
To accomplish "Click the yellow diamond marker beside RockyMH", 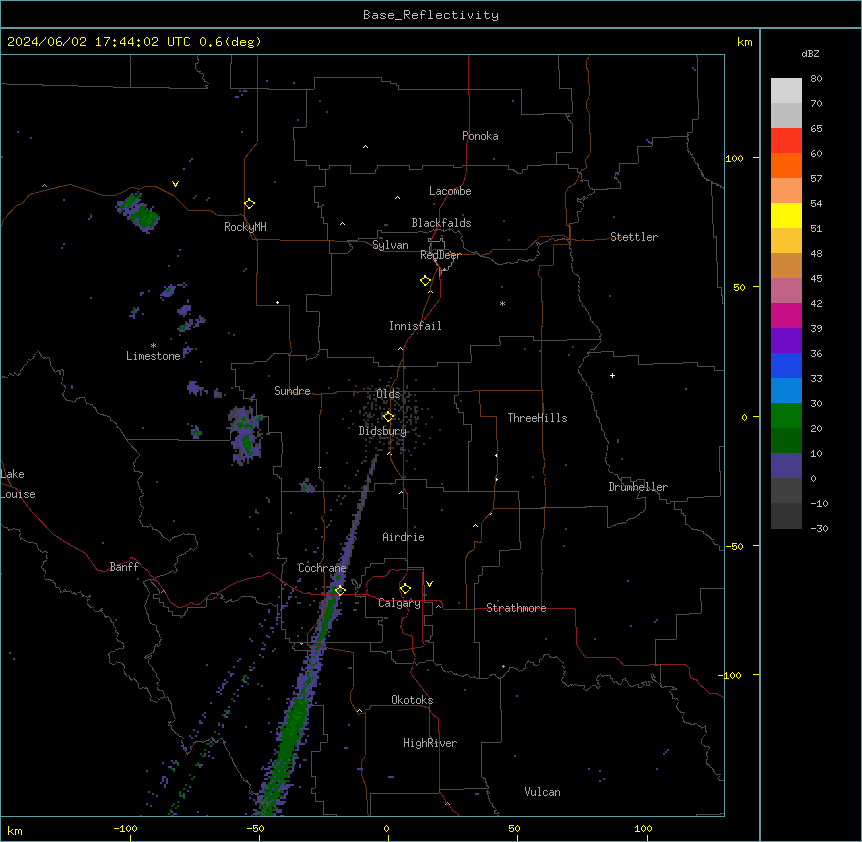I will point(250,204).
